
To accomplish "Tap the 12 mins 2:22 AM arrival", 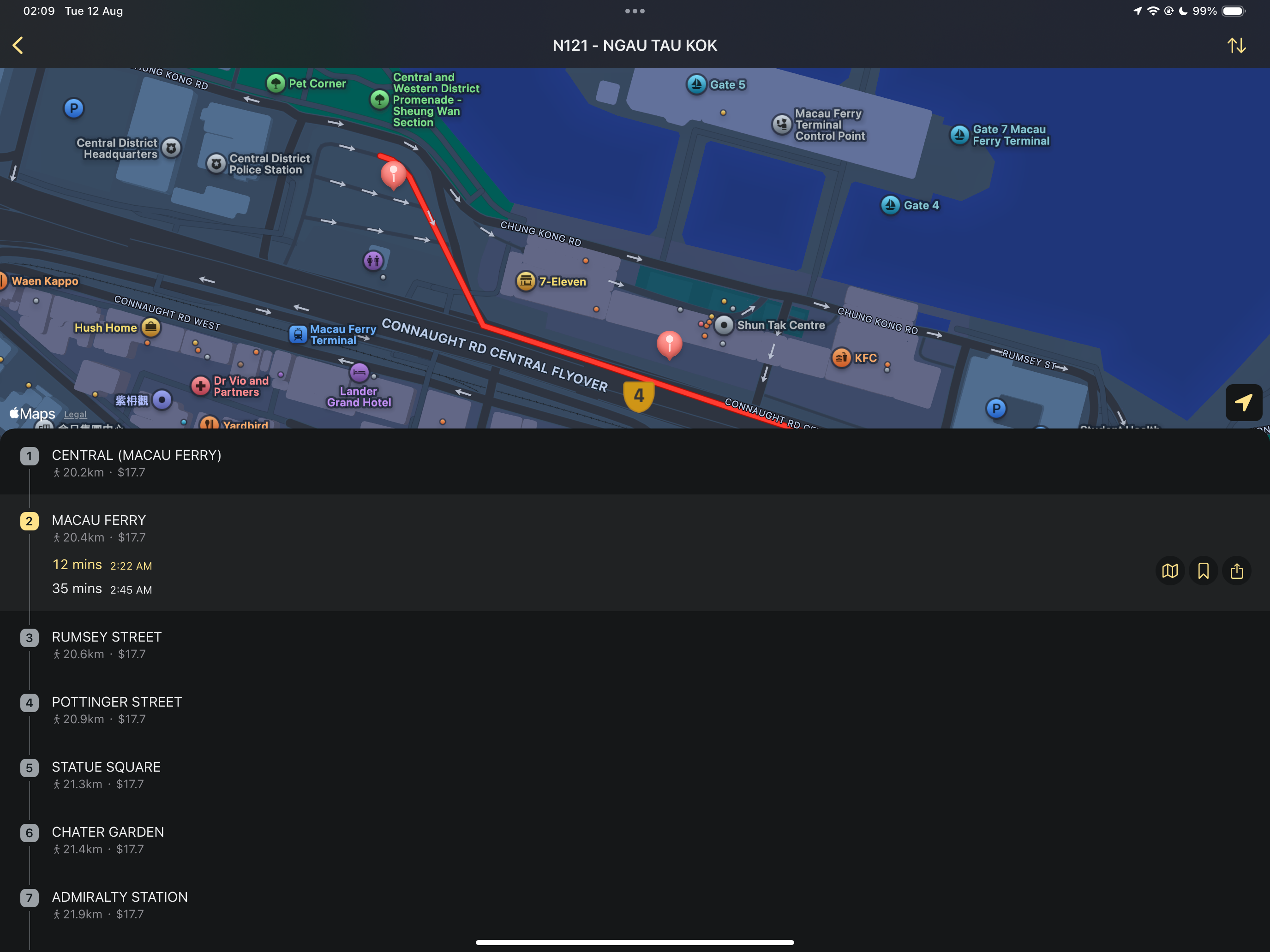I will (102, 565).
